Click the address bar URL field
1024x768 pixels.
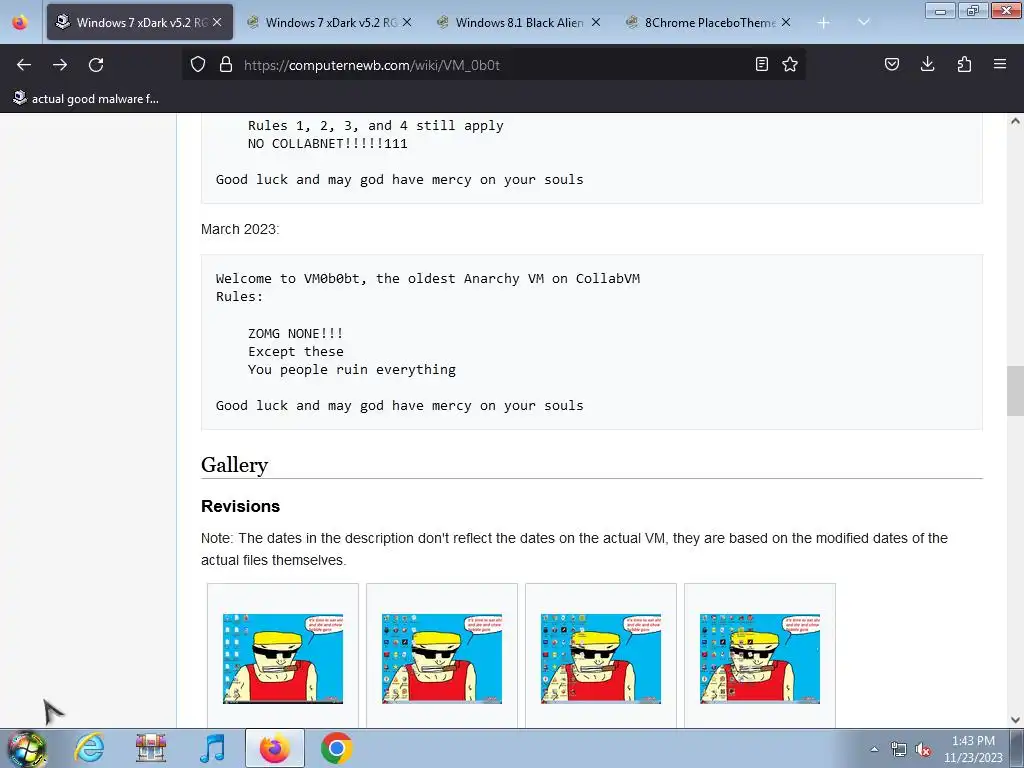point(494,65)
